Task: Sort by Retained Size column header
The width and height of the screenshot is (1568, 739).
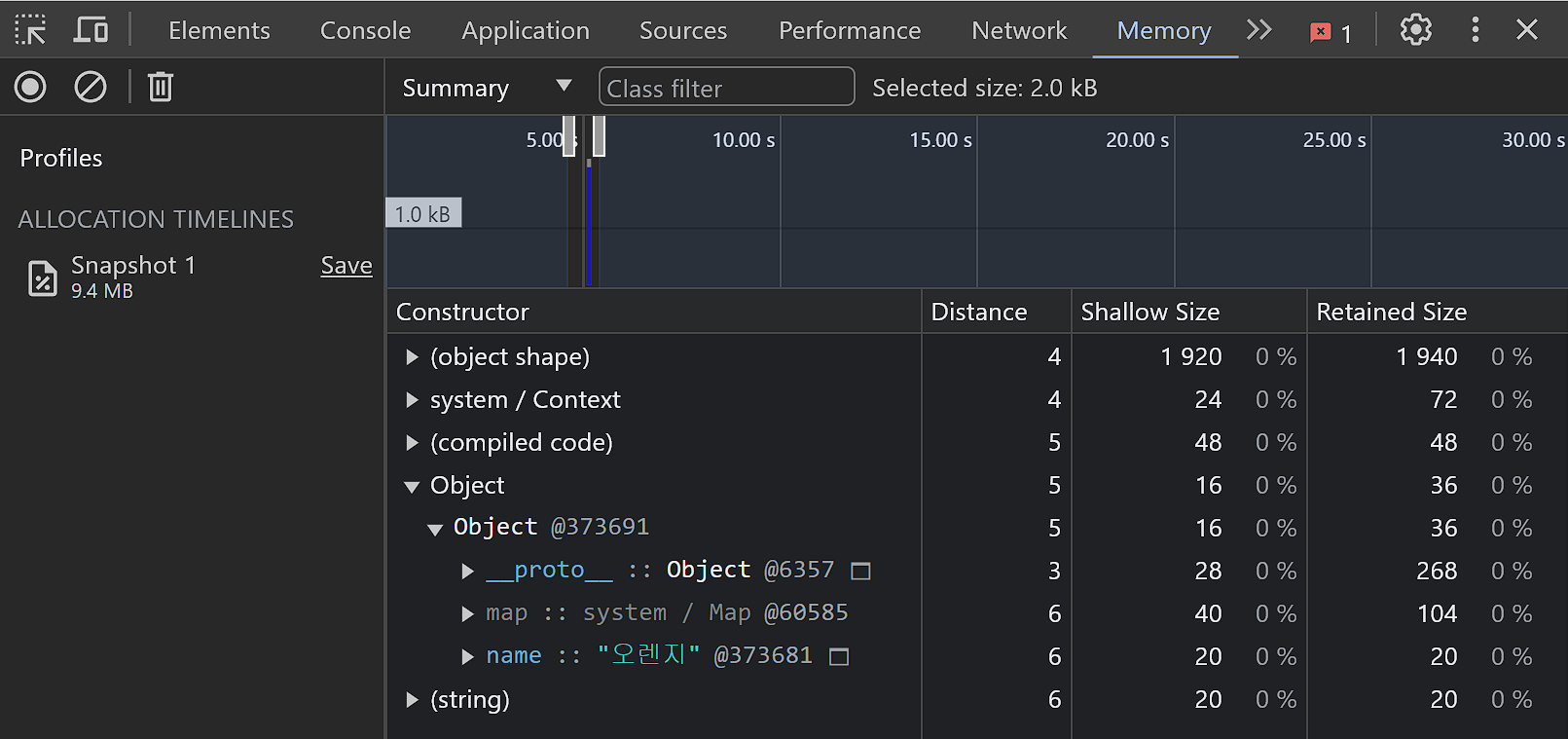Action: [x=1391, y=313]
